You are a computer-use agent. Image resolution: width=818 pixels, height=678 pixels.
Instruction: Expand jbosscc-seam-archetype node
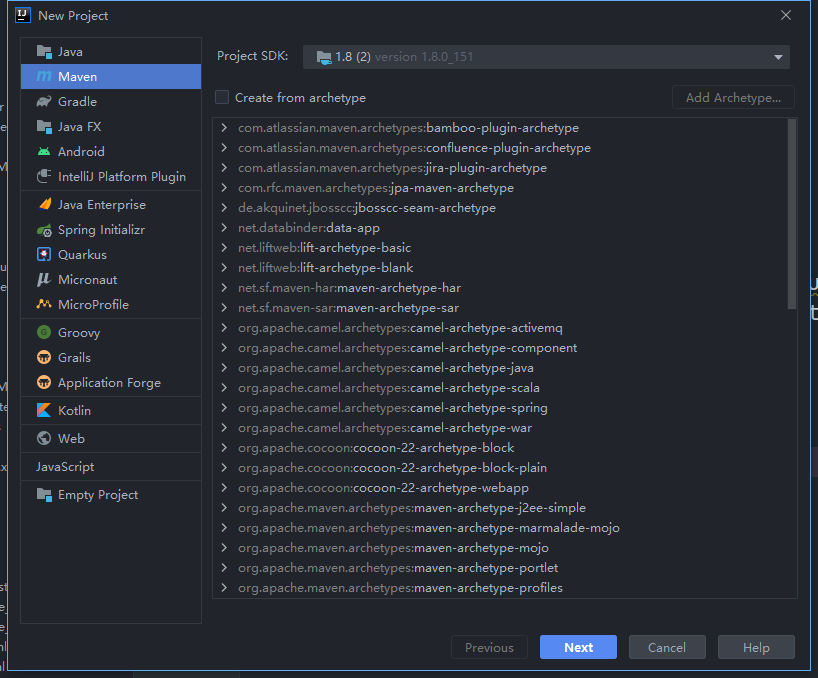[x=224, y=208]
